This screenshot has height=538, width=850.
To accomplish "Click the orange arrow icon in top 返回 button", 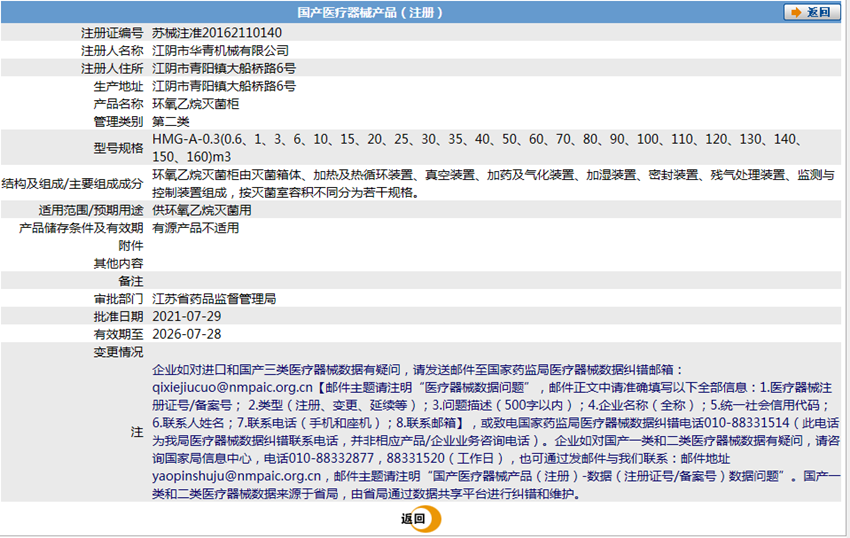I will pos(796,12).
